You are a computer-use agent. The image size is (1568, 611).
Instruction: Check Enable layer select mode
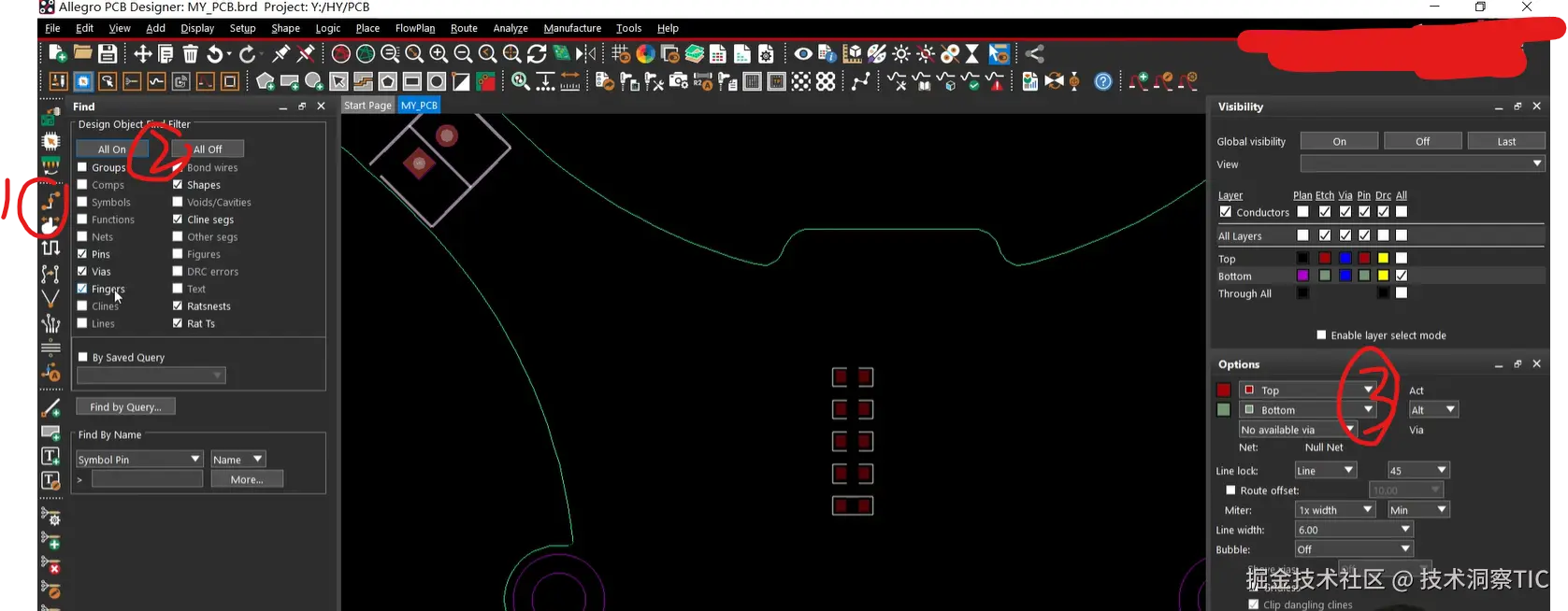coord(1321,334)
